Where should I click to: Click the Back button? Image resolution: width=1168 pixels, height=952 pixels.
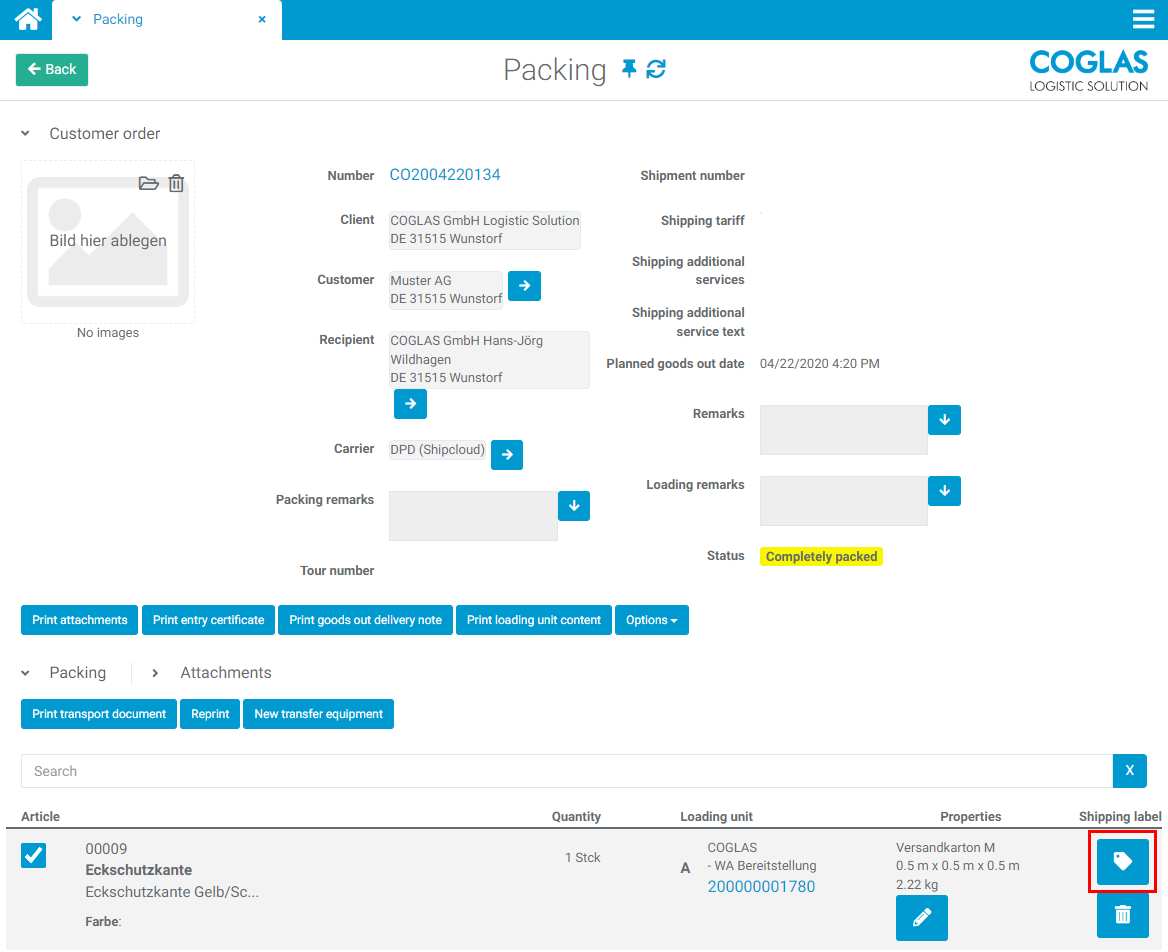pyautogui.click(x=52, y=69)
